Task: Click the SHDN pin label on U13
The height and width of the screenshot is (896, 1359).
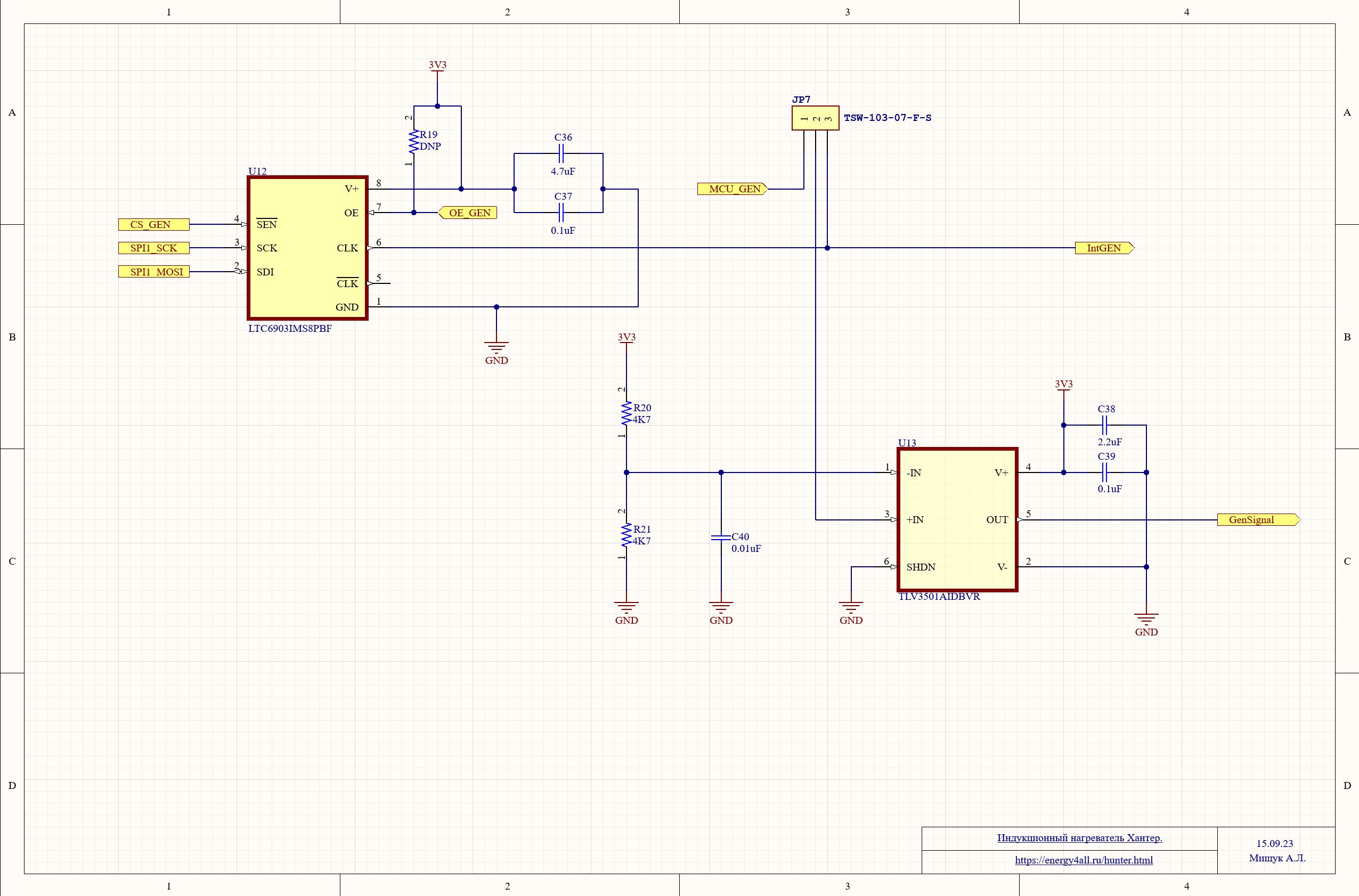Action: [921, 567]
